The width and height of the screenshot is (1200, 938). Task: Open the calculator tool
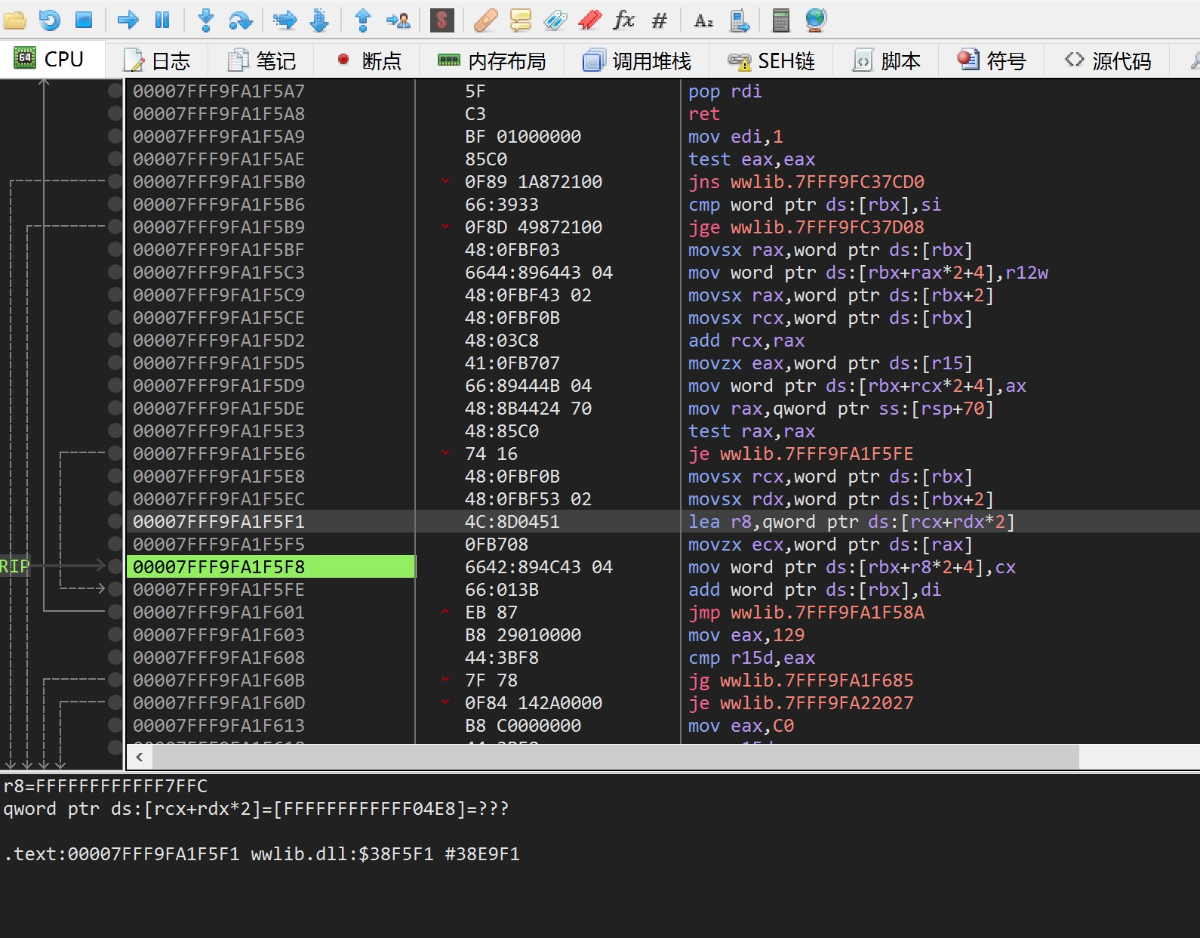point(781,19)
